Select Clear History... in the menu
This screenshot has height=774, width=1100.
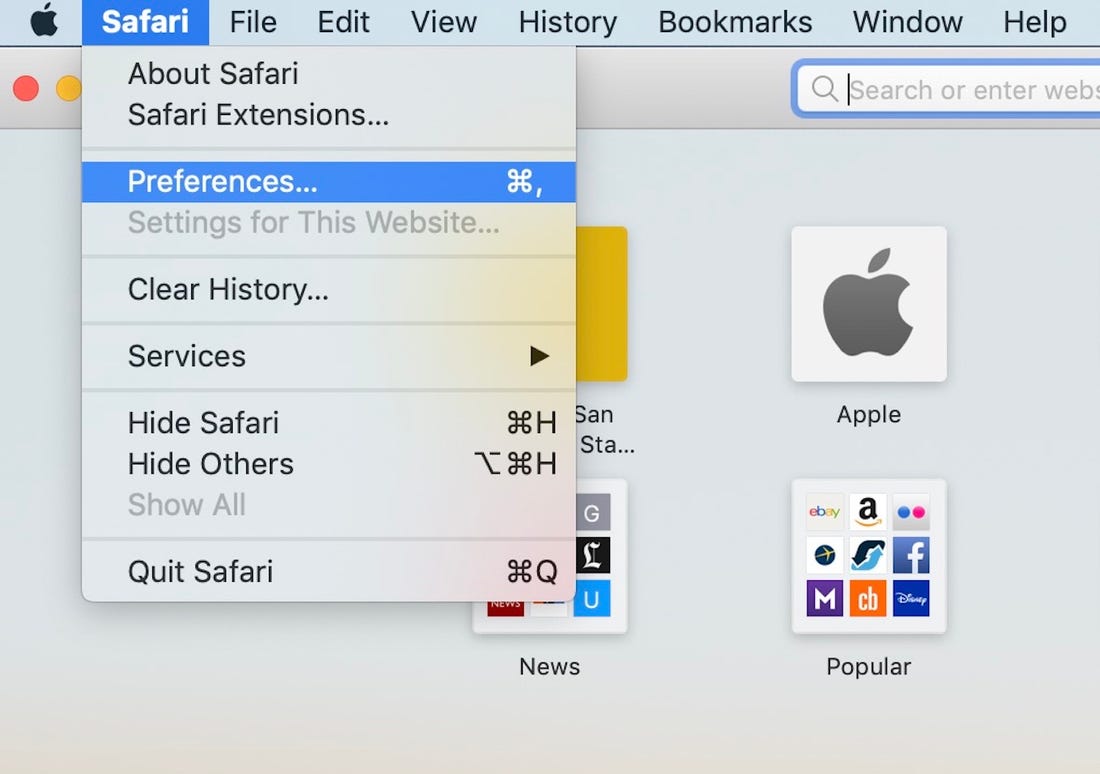click(x=228, y=289)
